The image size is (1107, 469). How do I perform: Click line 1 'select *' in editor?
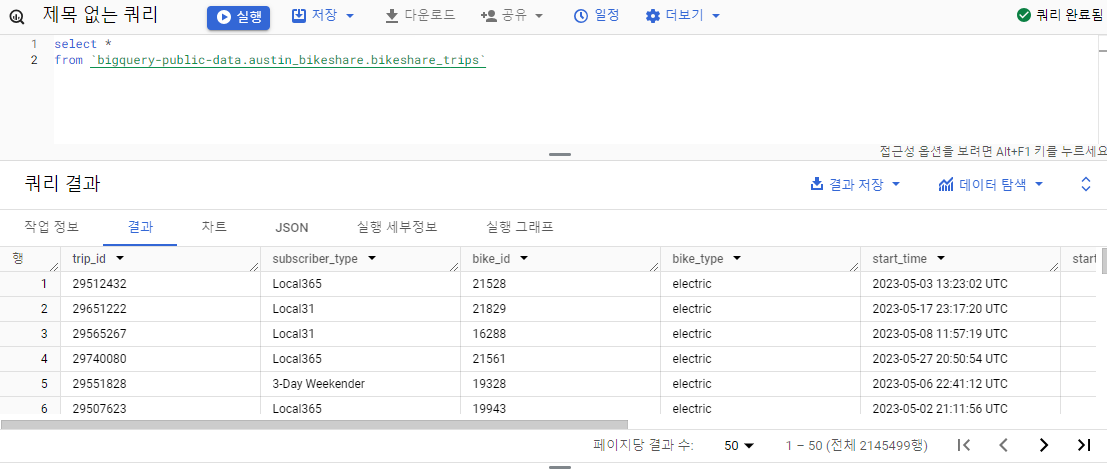tap(83, 44)
